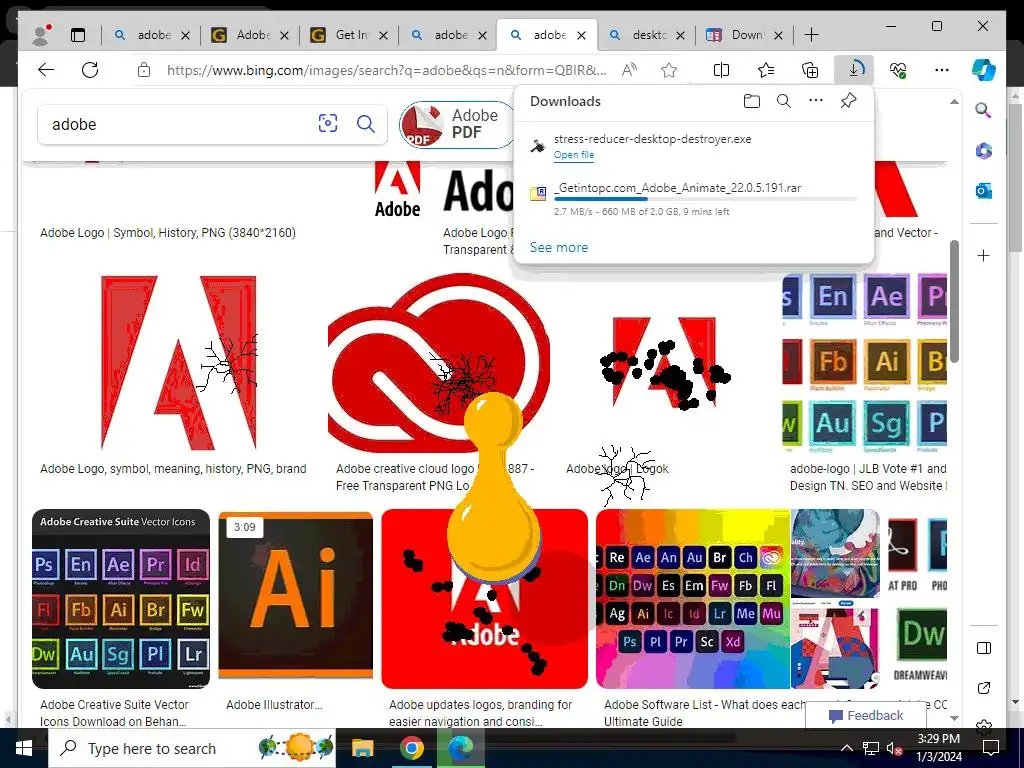
Task: Open Adobe Creative Suite Vector Icons thumbnail
Action: coord(121,599)
